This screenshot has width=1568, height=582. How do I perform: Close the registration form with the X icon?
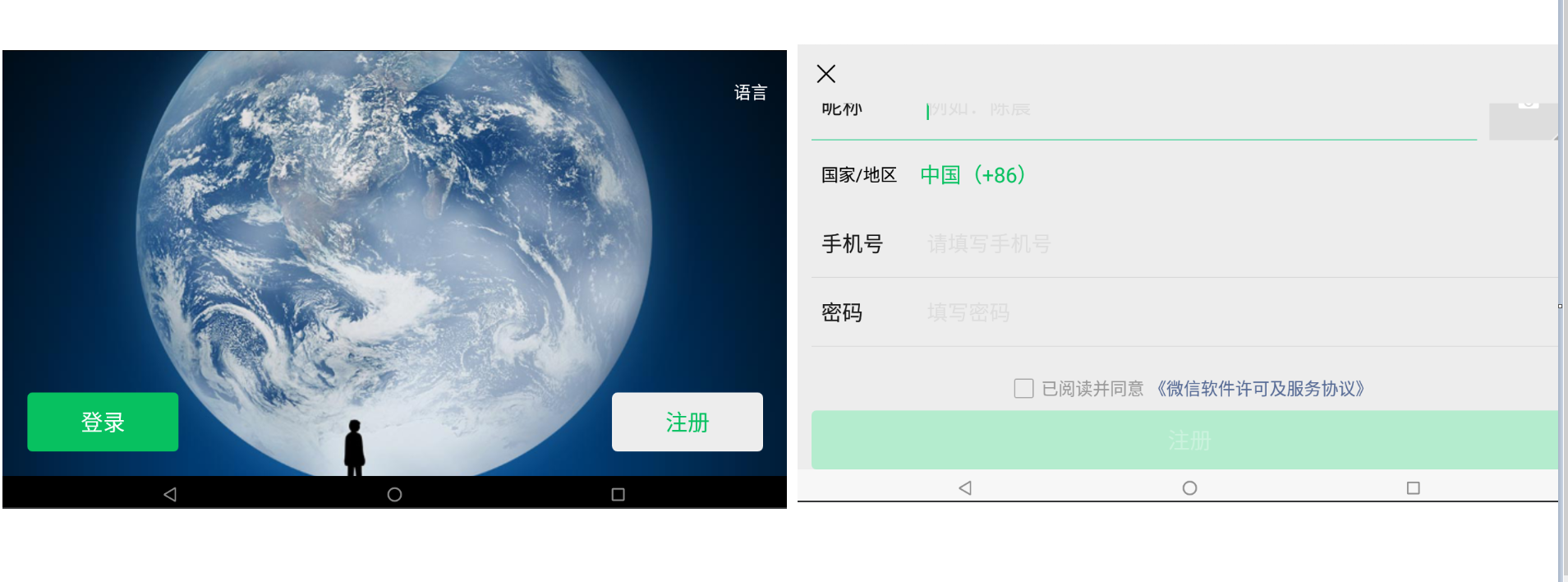[x=826, y=74]
